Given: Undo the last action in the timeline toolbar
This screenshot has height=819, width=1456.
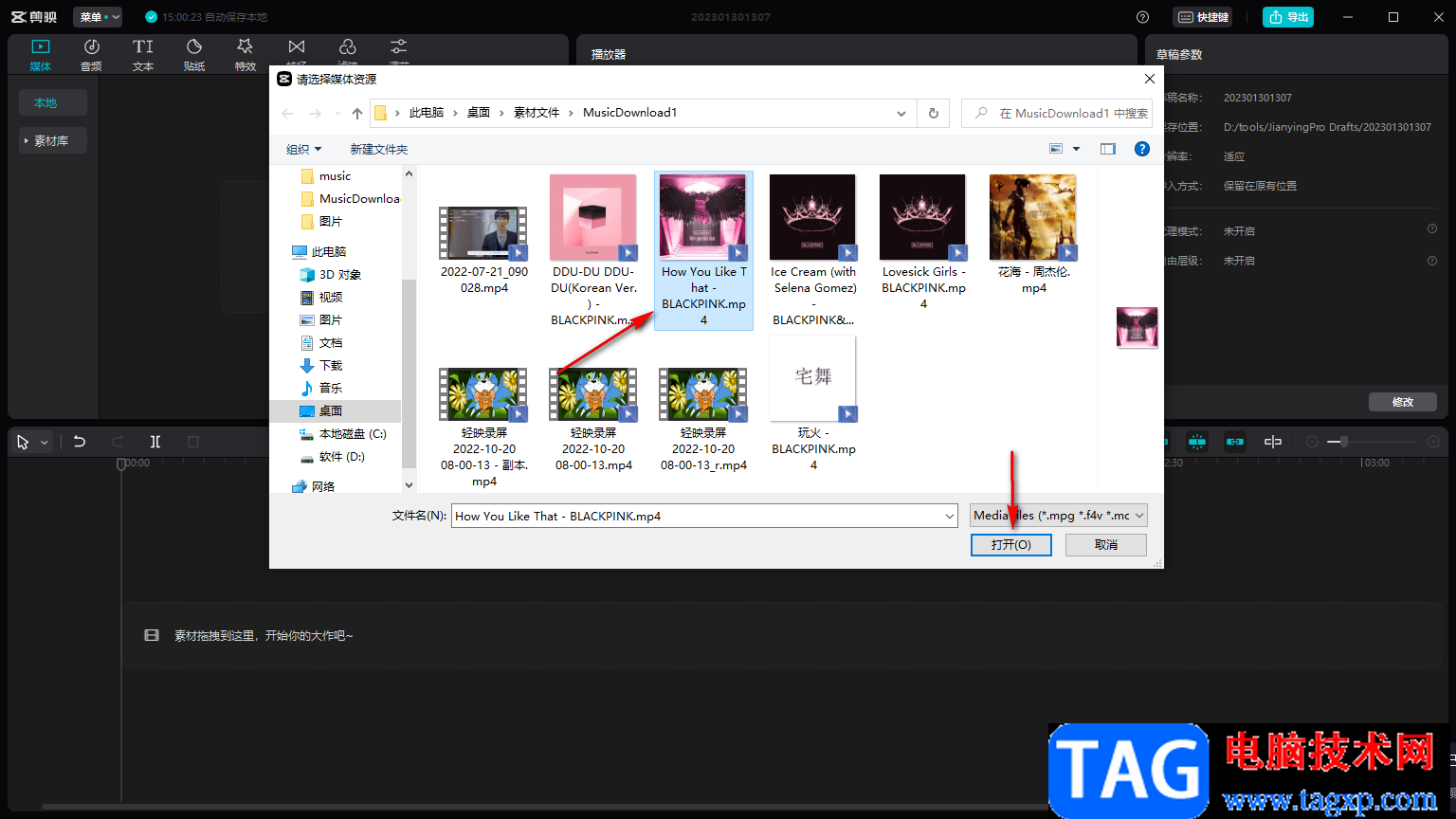Looking at the screenshot, I should click(80, 442).
